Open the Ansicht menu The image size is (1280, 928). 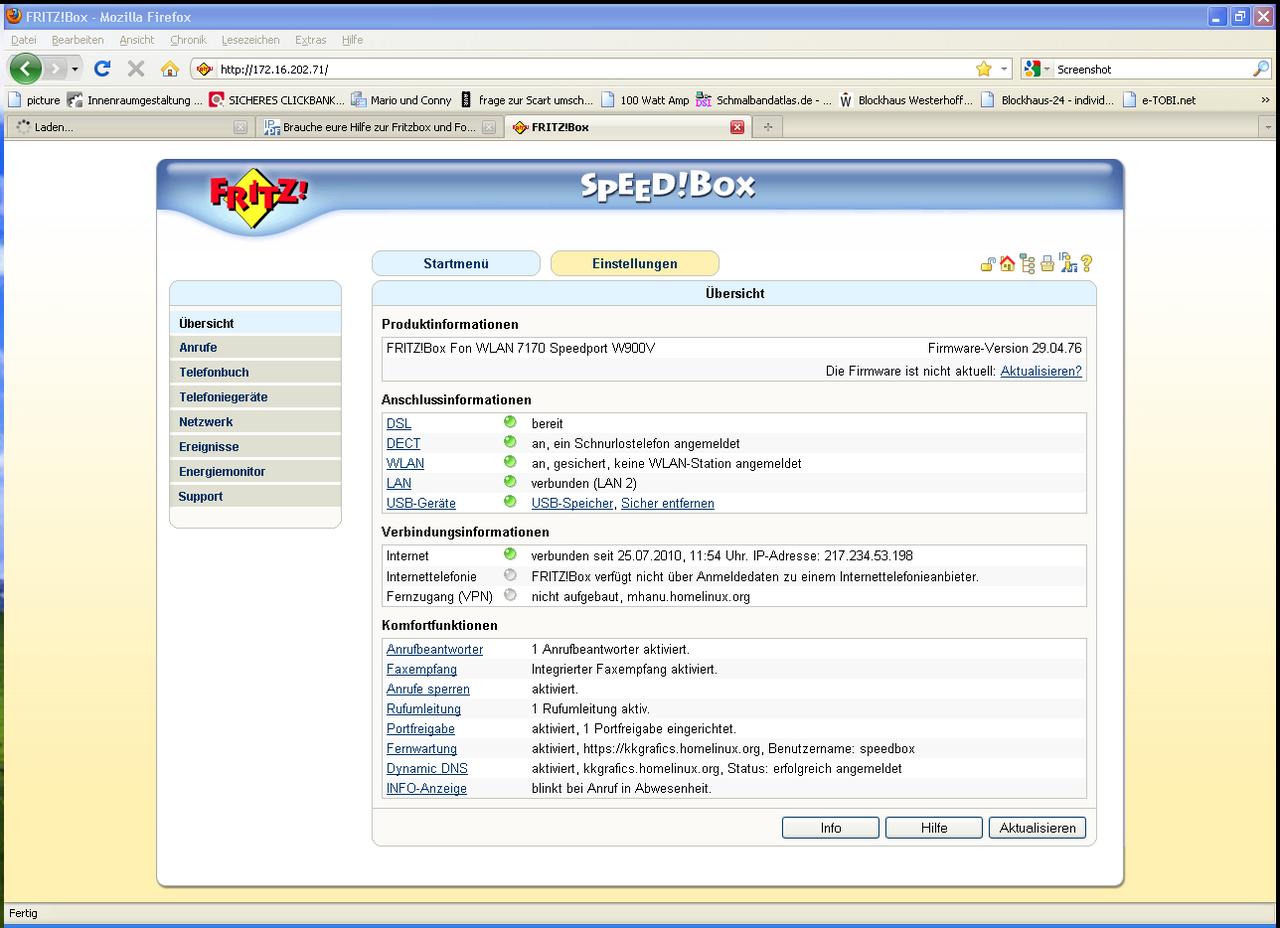[x=137, y=40]
